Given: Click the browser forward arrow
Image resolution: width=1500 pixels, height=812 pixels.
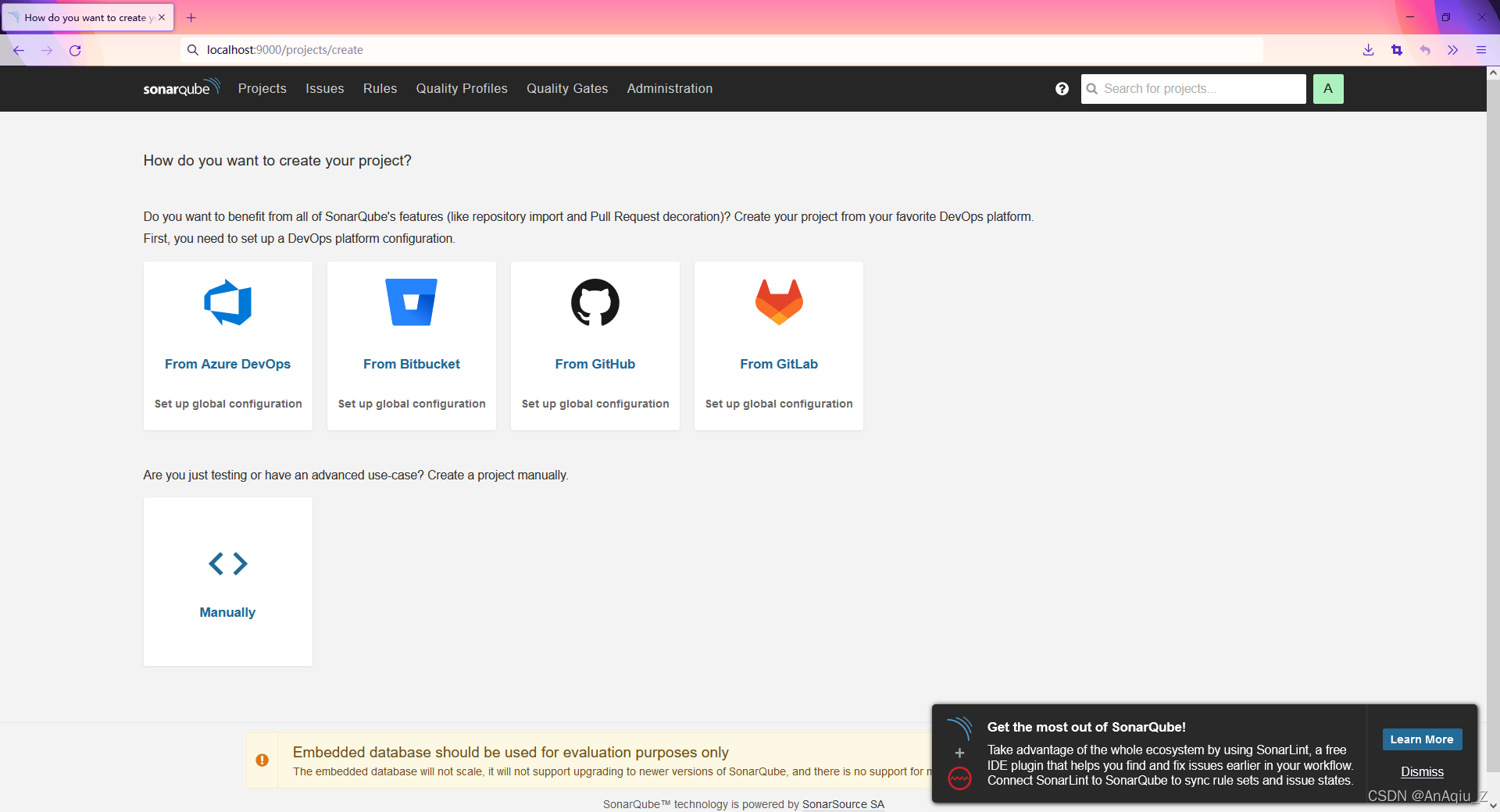Looking at the screenshot, I should 47,50.
